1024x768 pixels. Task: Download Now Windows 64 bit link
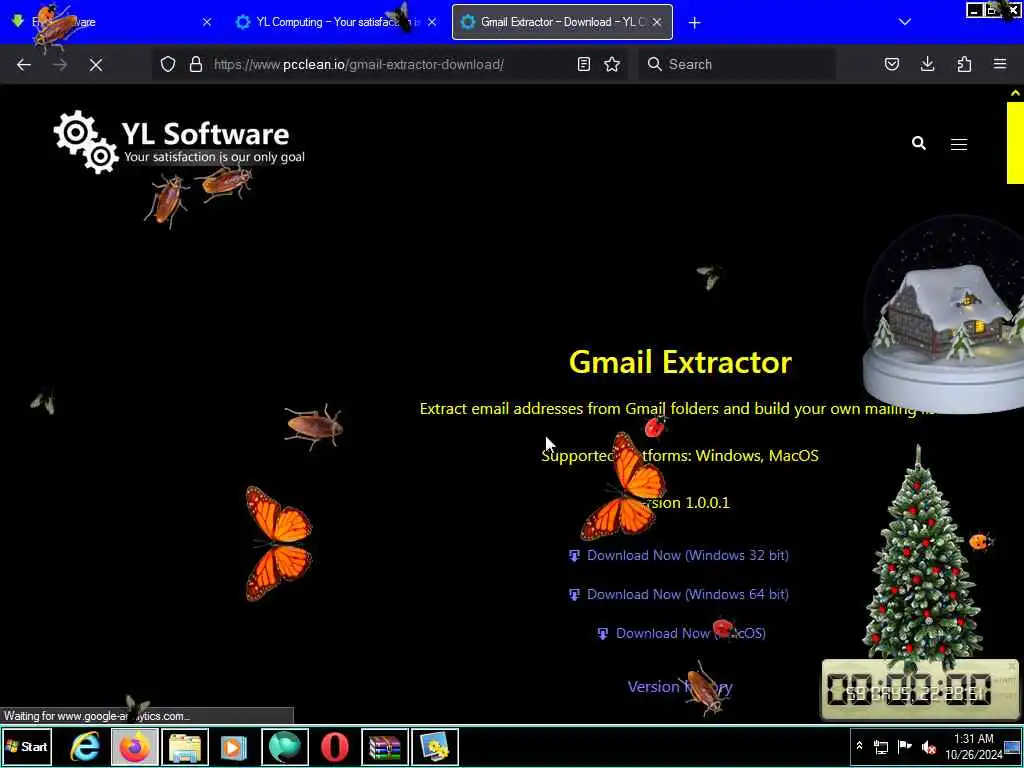(679, 595)
